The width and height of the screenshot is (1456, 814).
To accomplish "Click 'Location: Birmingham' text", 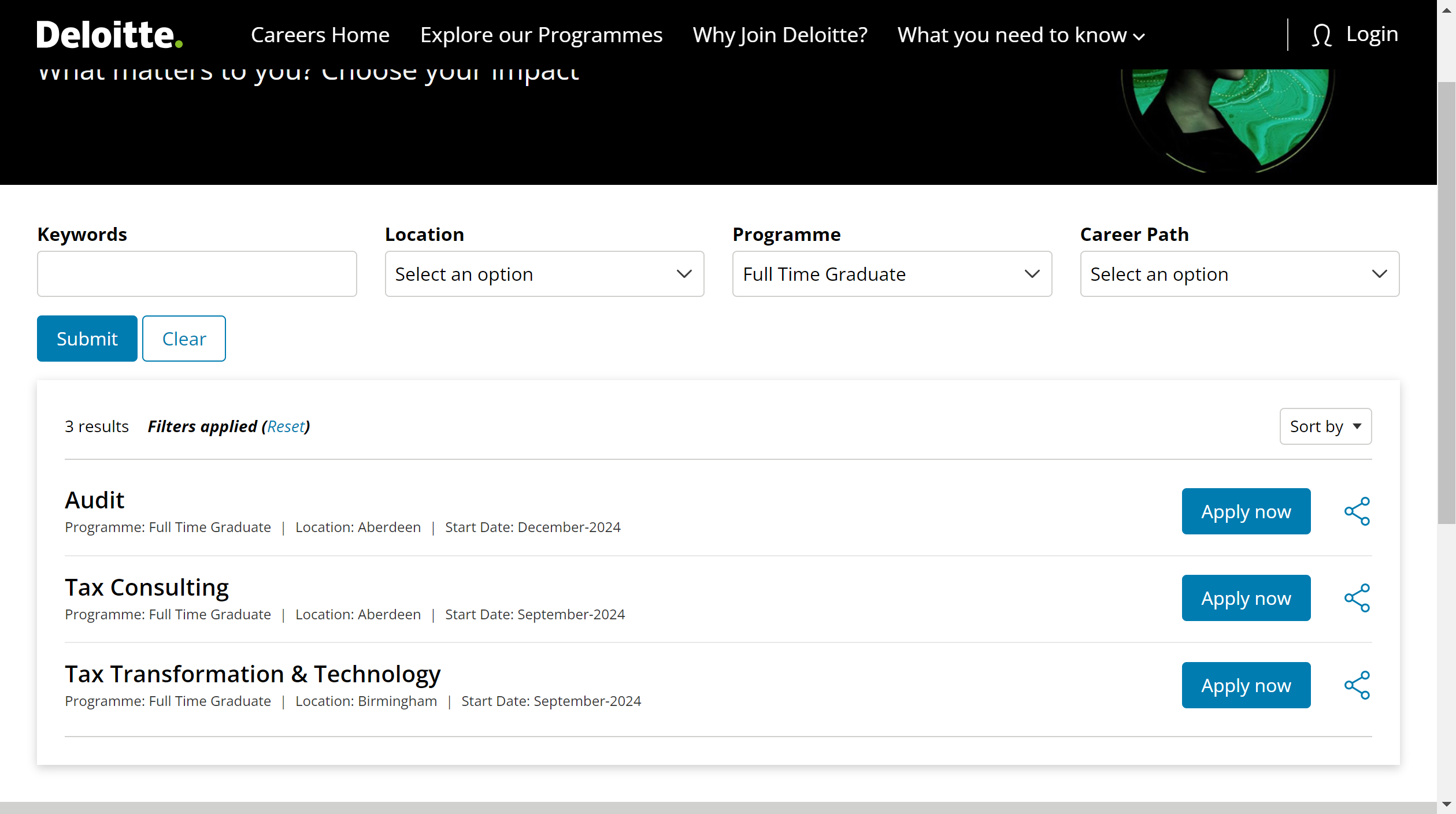I will click(x=366, y=701).
